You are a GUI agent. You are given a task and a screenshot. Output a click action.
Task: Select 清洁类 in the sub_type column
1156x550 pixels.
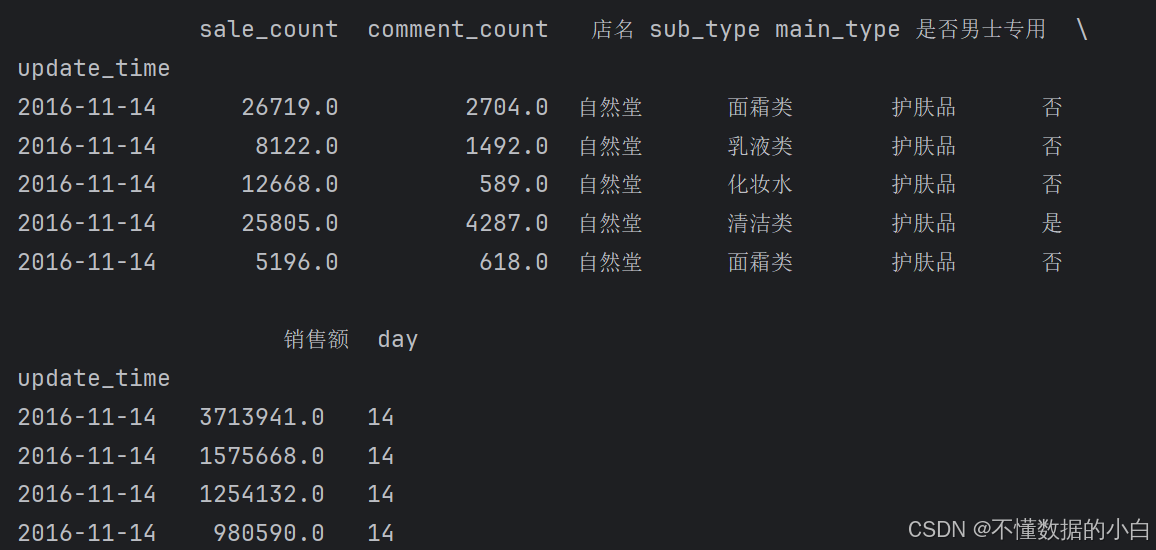[x=760, y=223]
